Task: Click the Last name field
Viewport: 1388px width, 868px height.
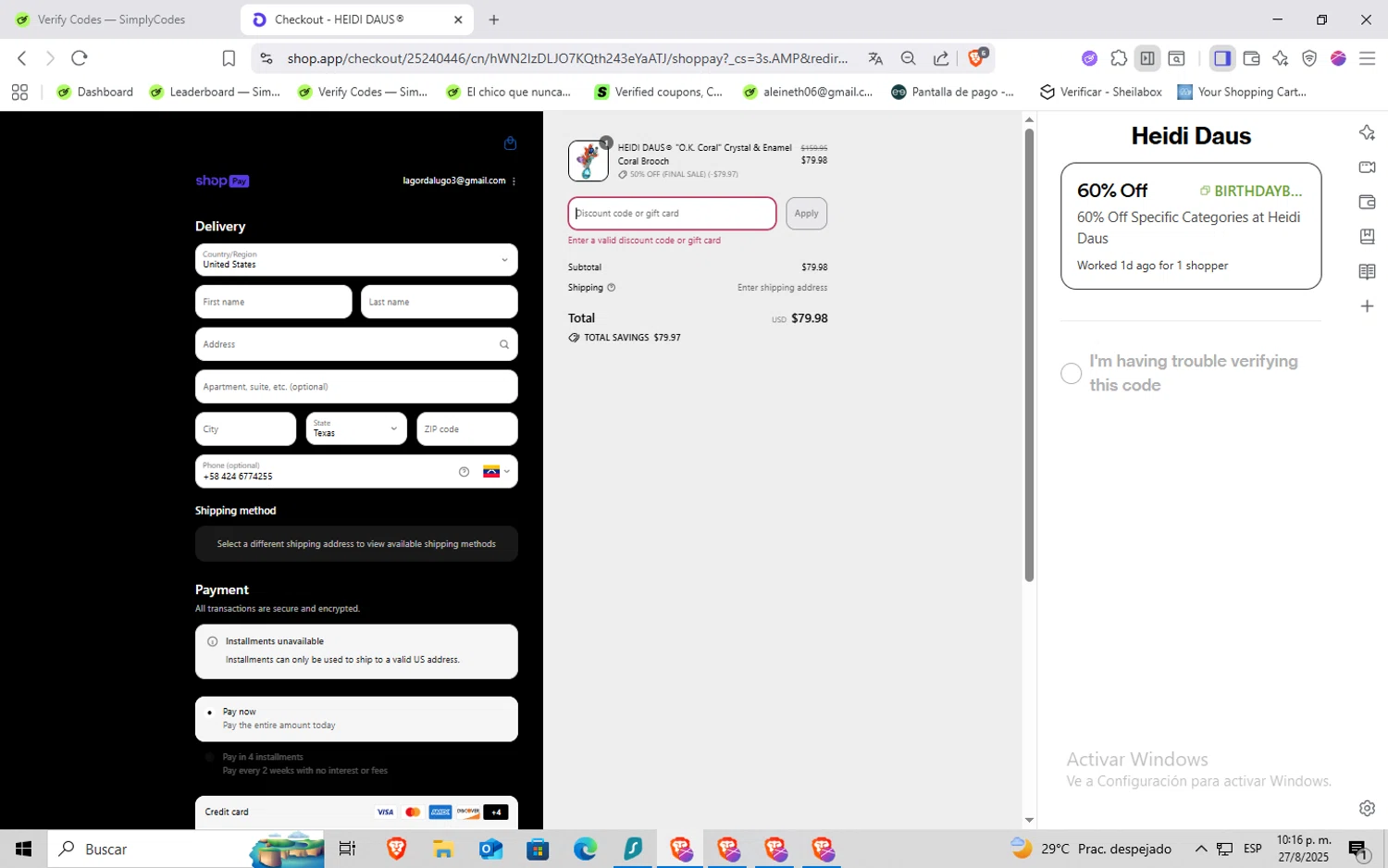Action: [439, 302]
